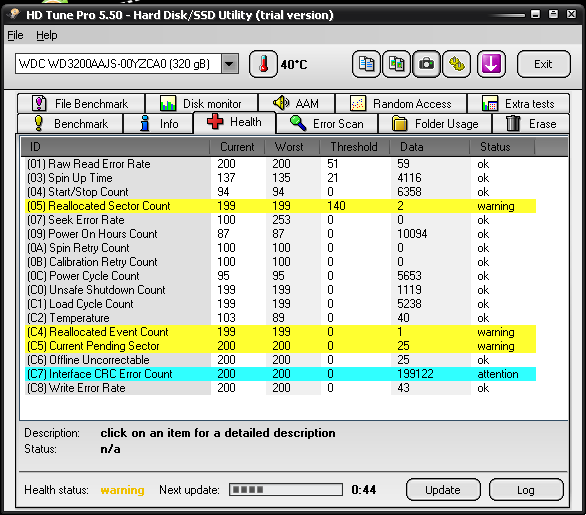Viewport: 586px width, 515px height.
Task: Click the purple download arrow icon
Action: (491, 64)
